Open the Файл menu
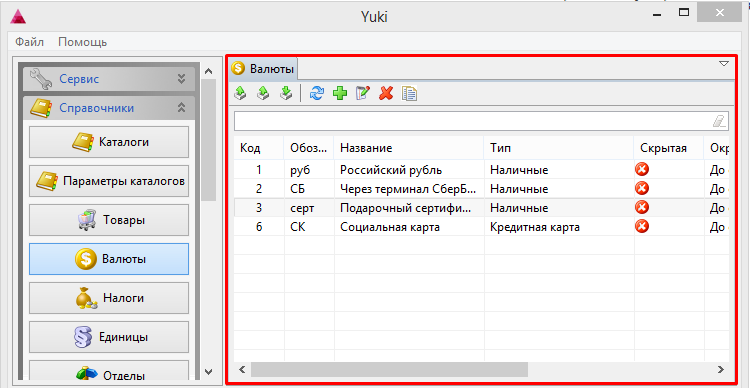 (29, 42)
